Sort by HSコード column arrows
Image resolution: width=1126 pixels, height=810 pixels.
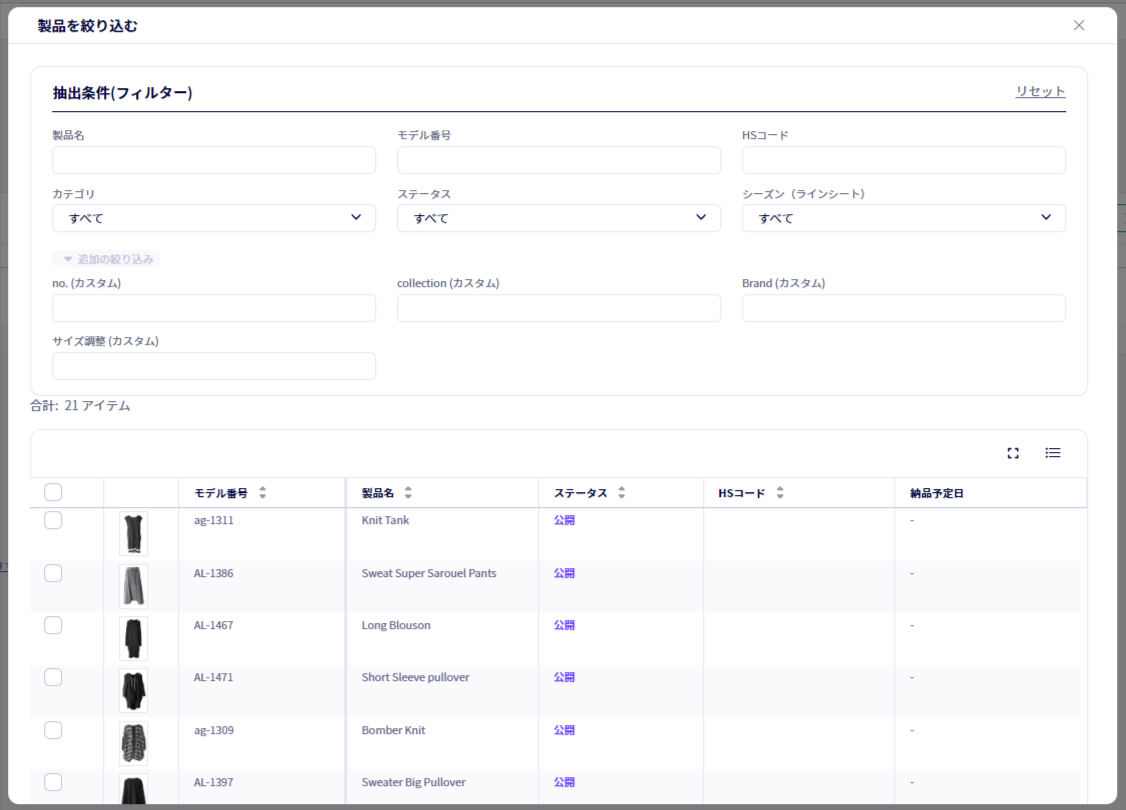[x=780, y=493]
